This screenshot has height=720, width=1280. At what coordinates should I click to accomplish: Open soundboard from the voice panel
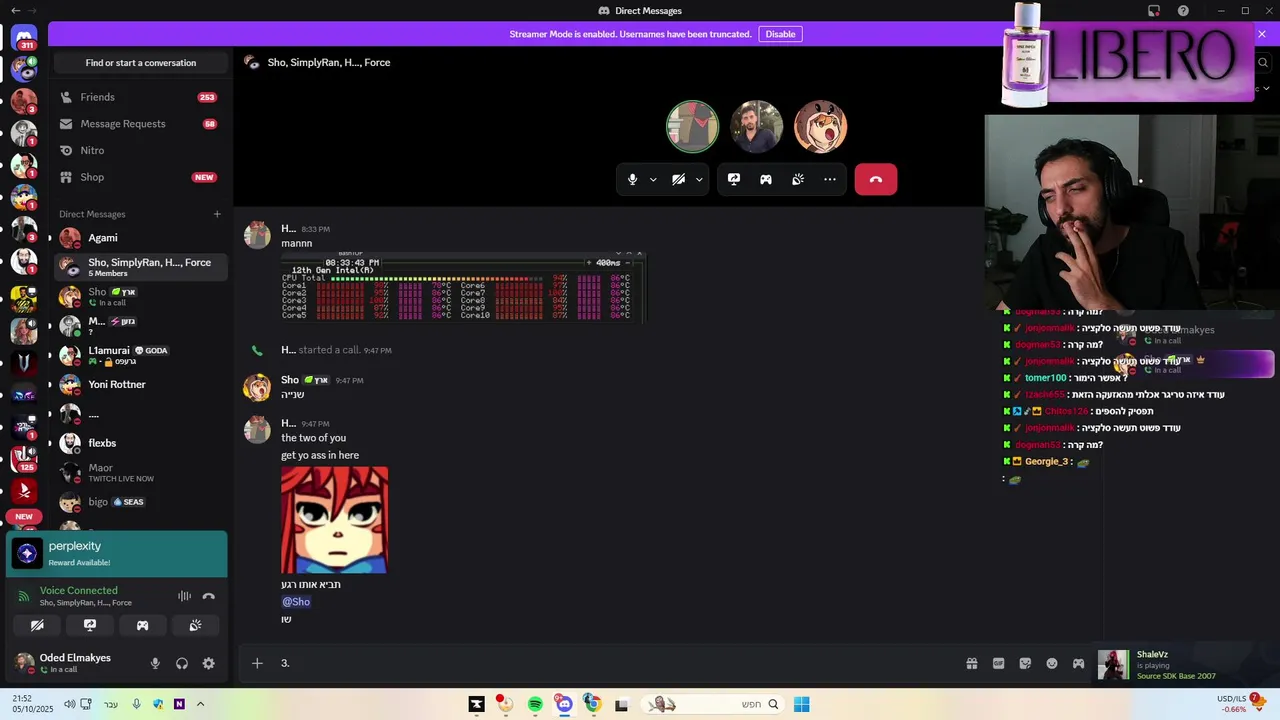tap(195, 625)
